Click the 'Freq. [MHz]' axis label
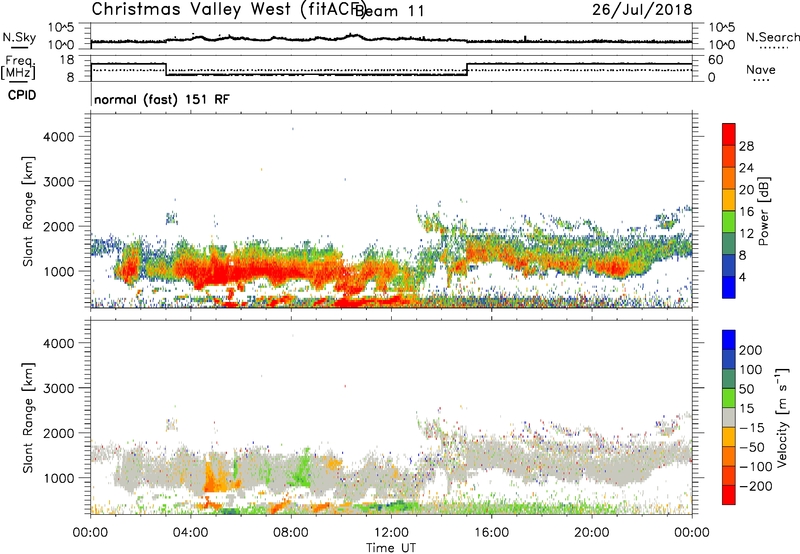This screenshot has height=554, width=800. coord(18,67)
